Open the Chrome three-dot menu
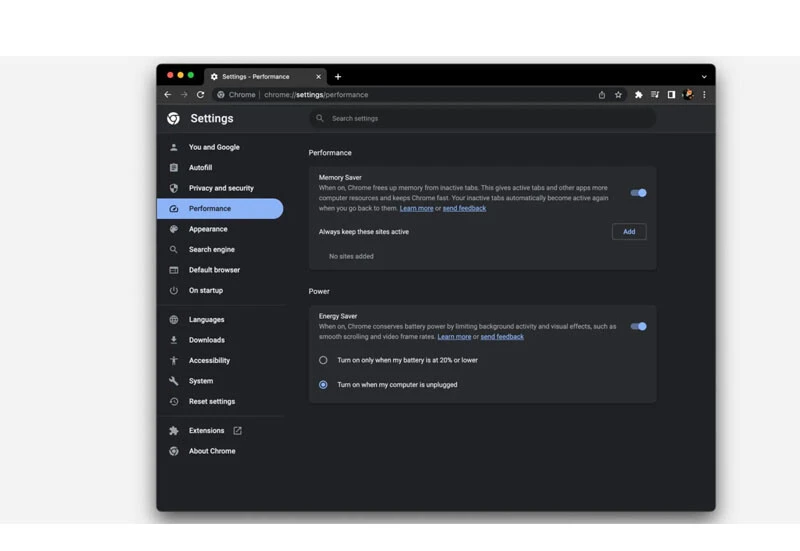The height and width of the screenshot is (551, 800). [704, 95]
